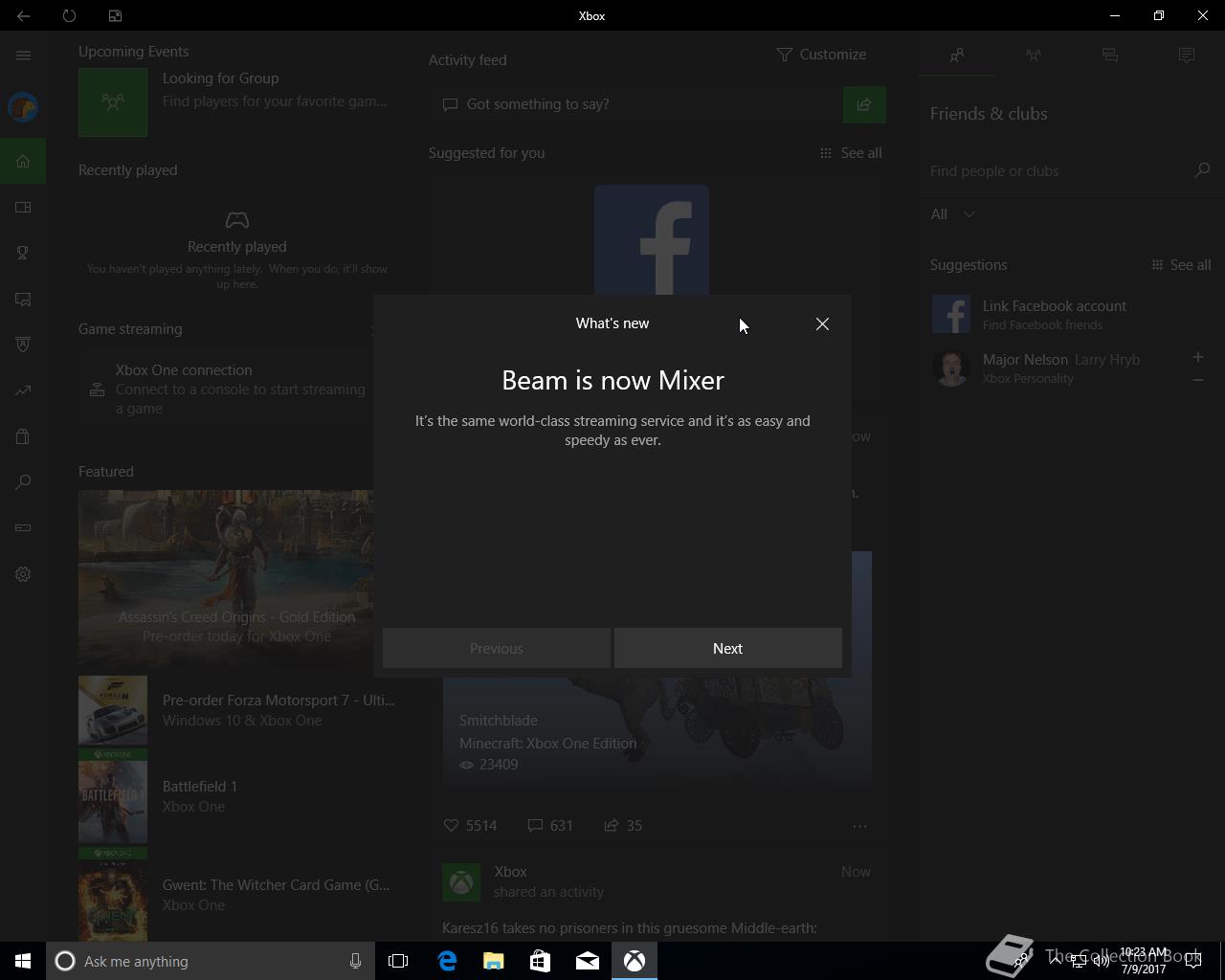Switch to Activity alerts tab icon
Viewport: 1225px width, 980px height.
tap(1187, 56)
